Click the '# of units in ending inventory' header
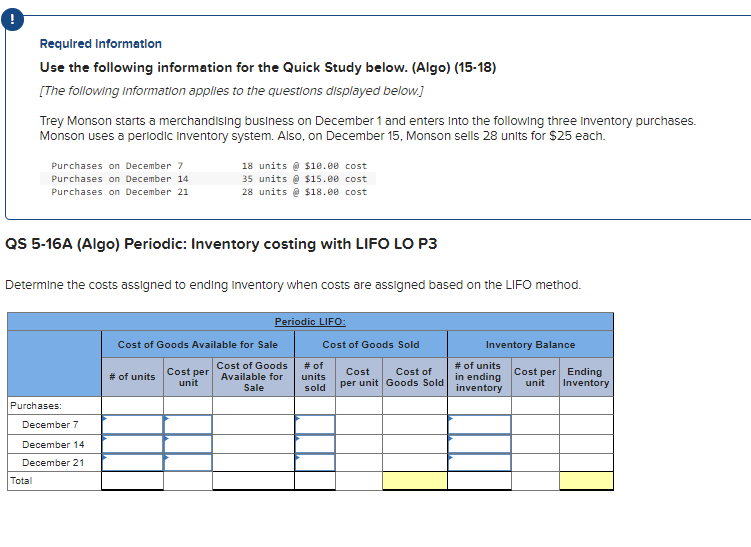 pos(479,377)
